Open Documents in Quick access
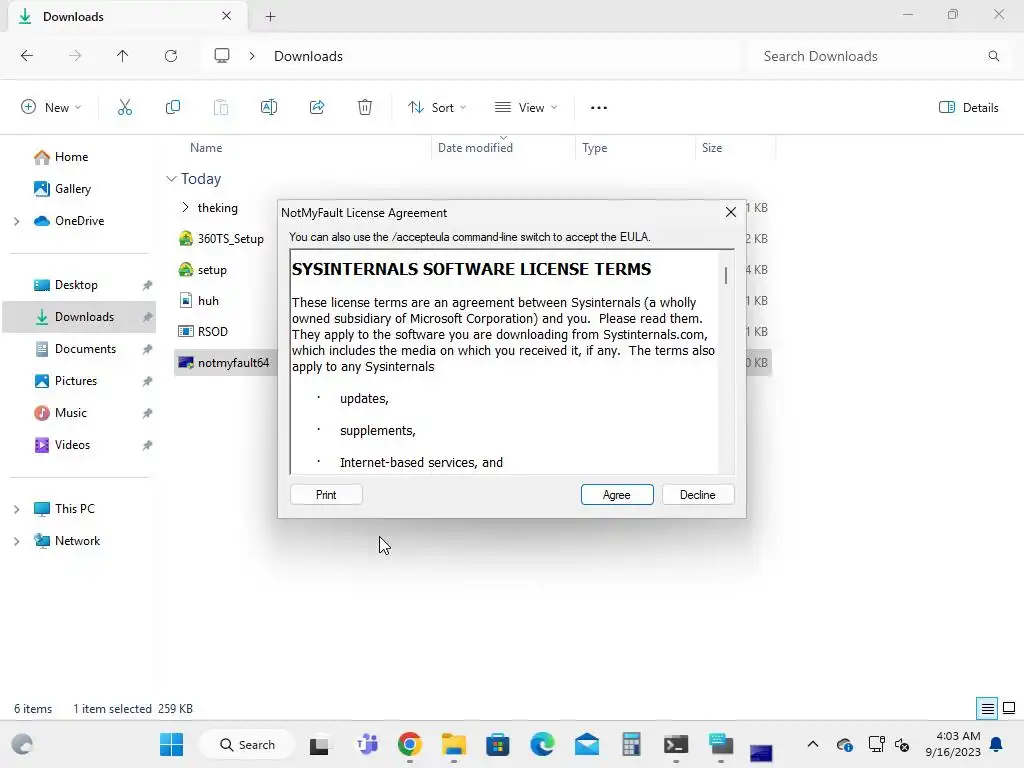 tap(85, 349)
